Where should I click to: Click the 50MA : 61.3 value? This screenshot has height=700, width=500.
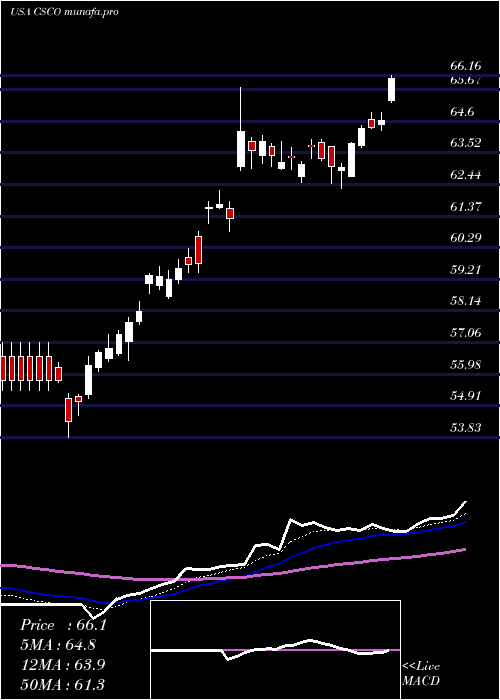coord(62,684)
